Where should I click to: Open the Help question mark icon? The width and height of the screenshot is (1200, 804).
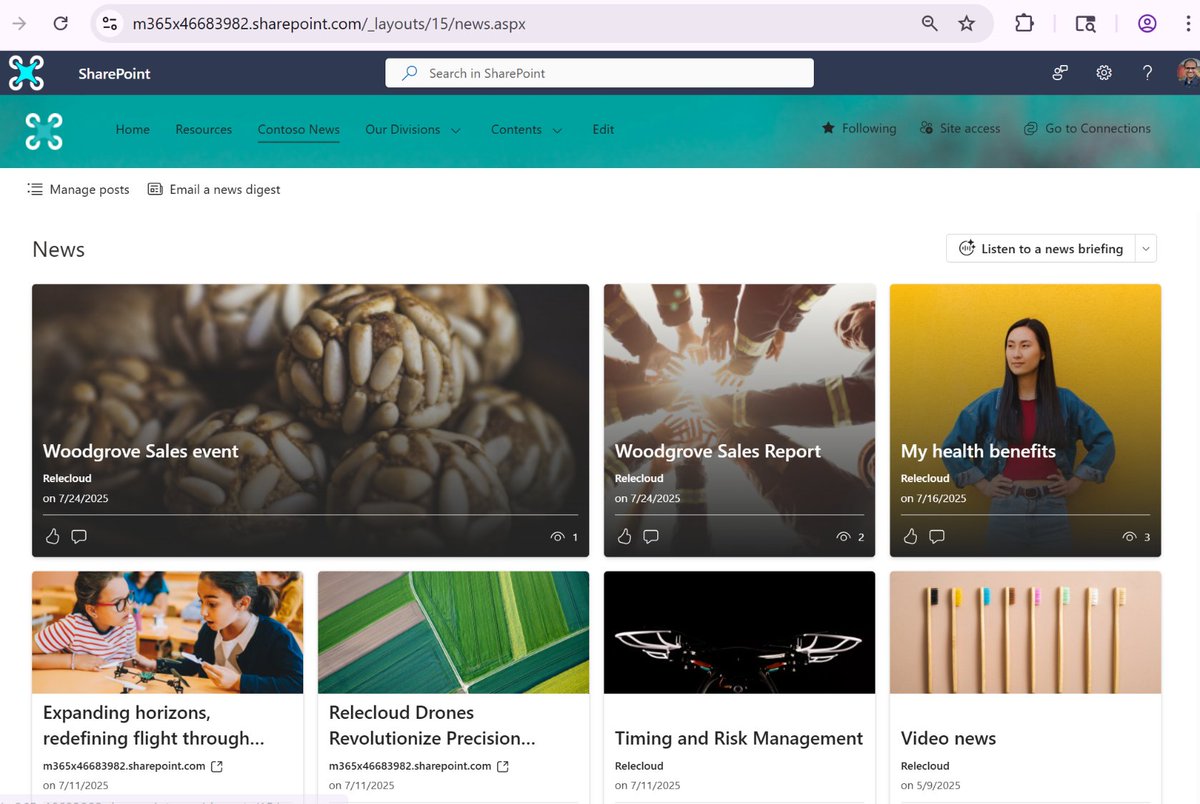coord(1147,73)
